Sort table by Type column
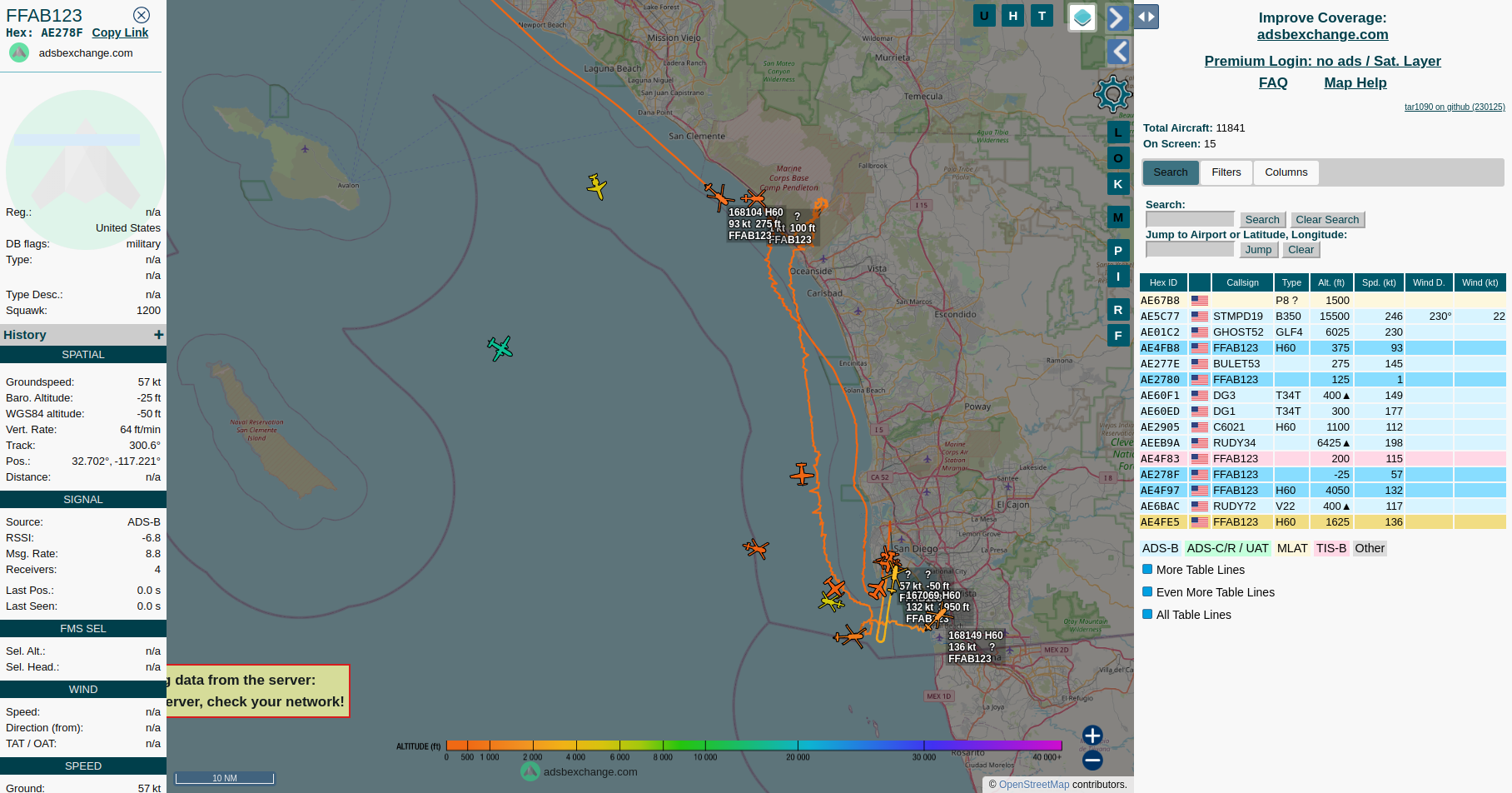Viewport: 1512px width, 793px height. pyautogui.click(x=1291, y=282)
